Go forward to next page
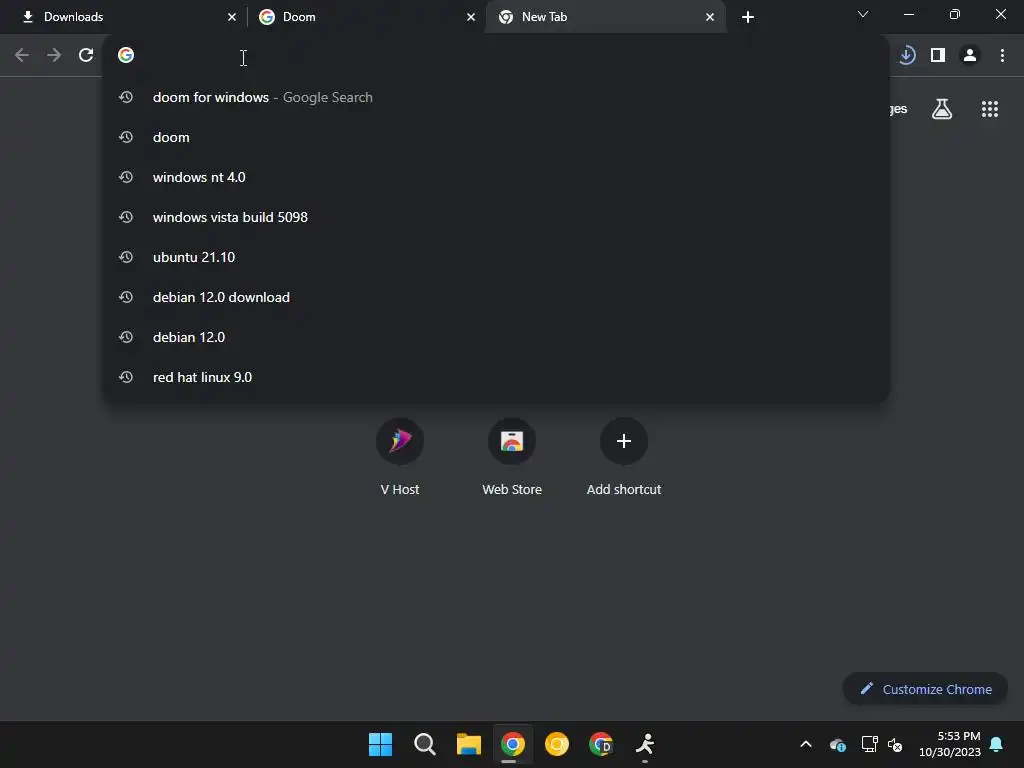This screenshot has height=768, width=1024. (54, 56)
